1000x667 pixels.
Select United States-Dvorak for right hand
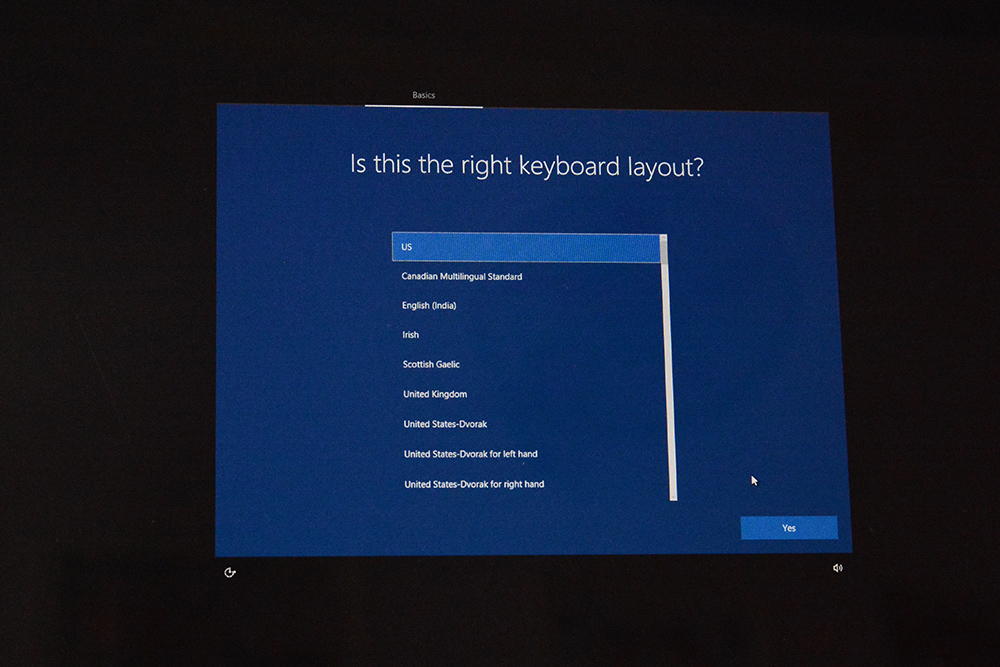tap(473, 483)
